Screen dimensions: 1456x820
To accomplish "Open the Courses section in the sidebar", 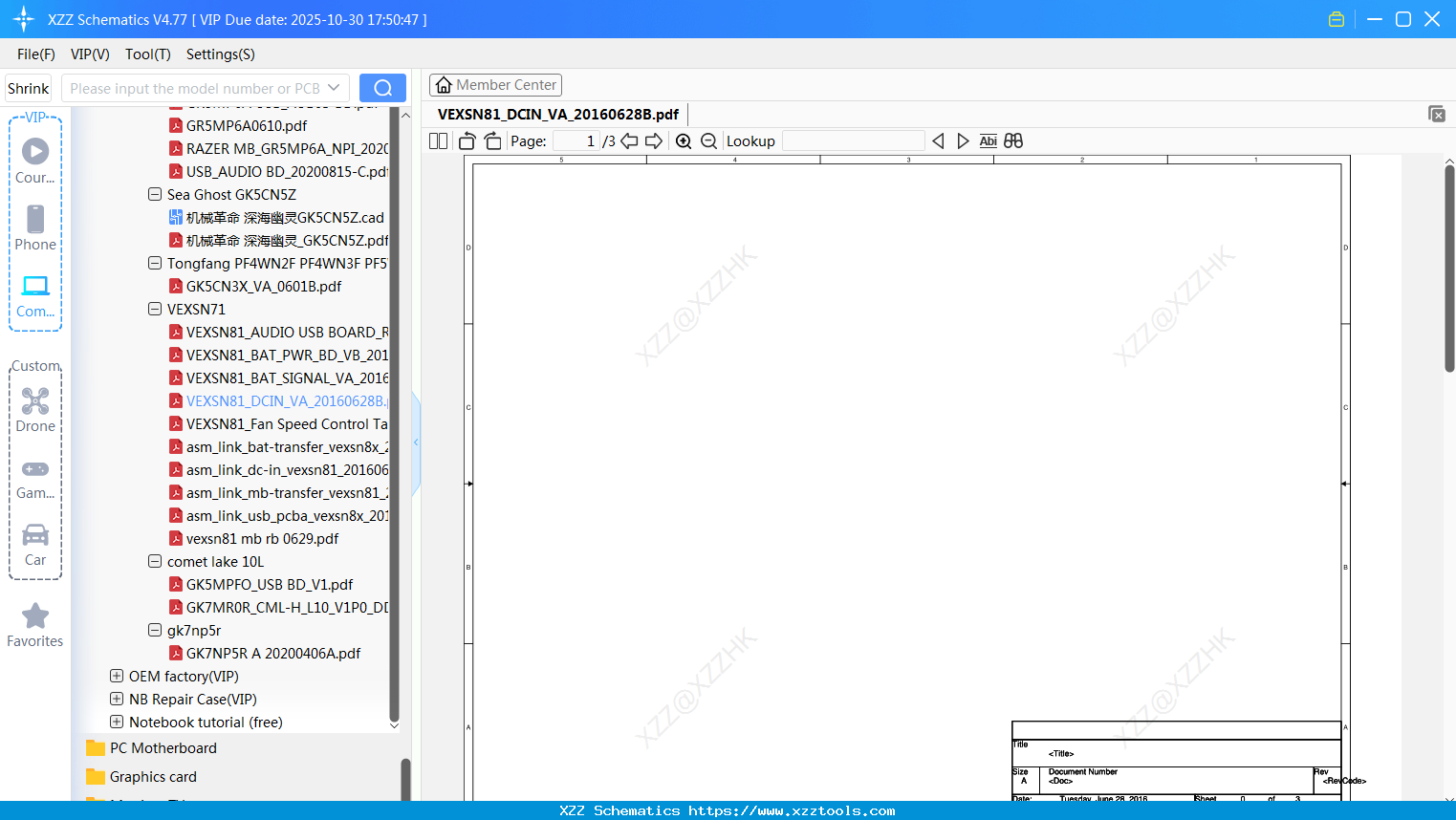I will [x=35, y=161].
